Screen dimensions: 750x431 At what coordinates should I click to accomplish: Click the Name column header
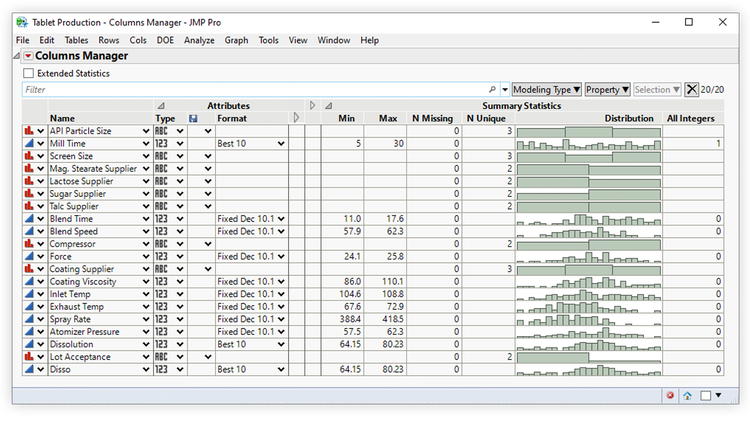tap(62, 118)
